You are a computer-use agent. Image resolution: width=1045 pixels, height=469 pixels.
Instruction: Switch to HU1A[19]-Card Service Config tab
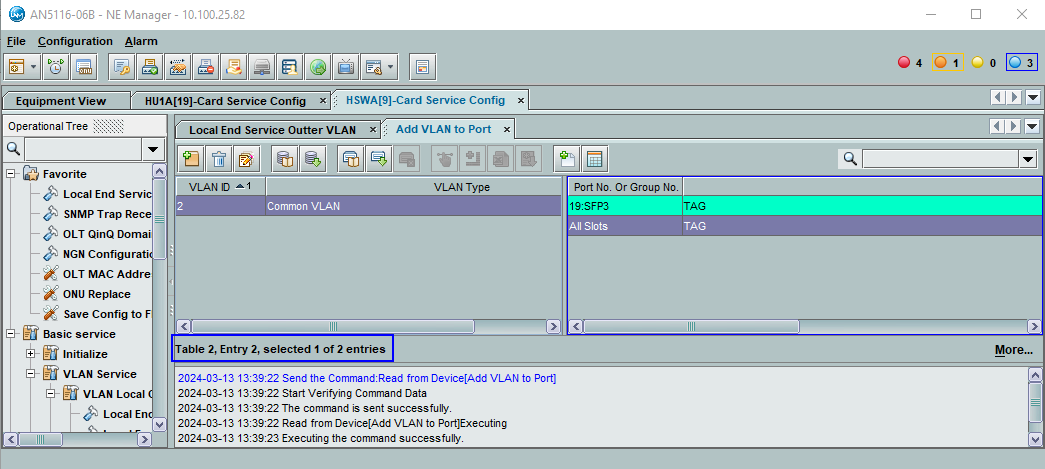coord(225,101)
